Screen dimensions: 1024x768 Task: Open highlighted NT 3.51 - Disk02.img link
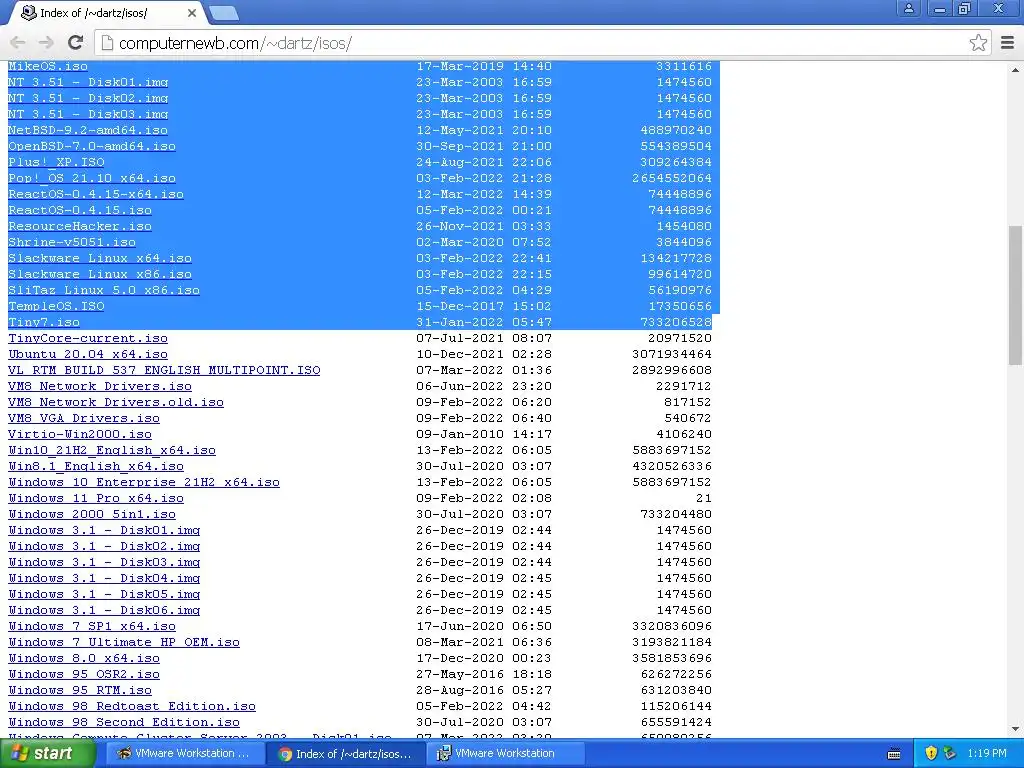click(88, 98)
